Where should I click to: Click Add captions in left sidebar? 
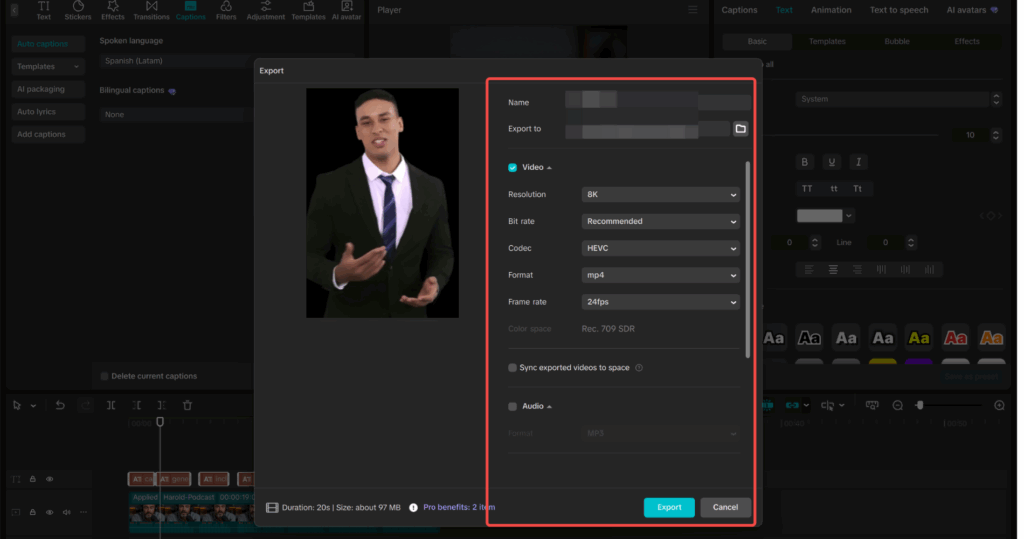(48, 135)
